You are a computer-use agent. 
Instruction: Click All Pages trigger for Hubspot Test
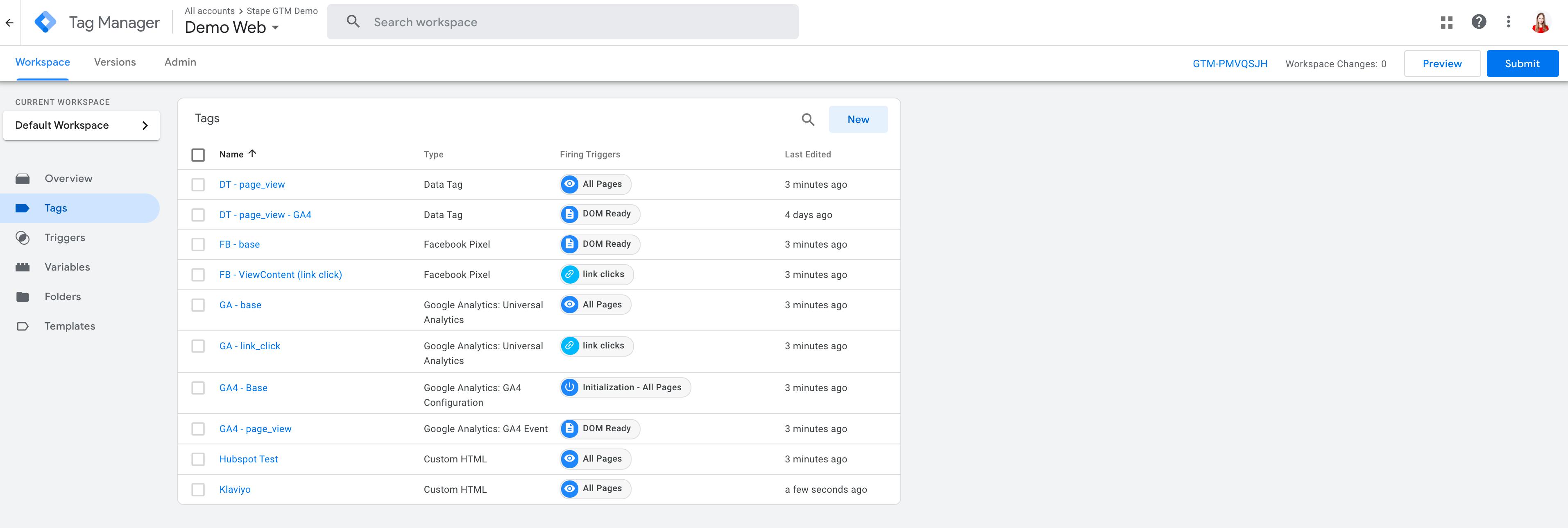tap(595, 459)
